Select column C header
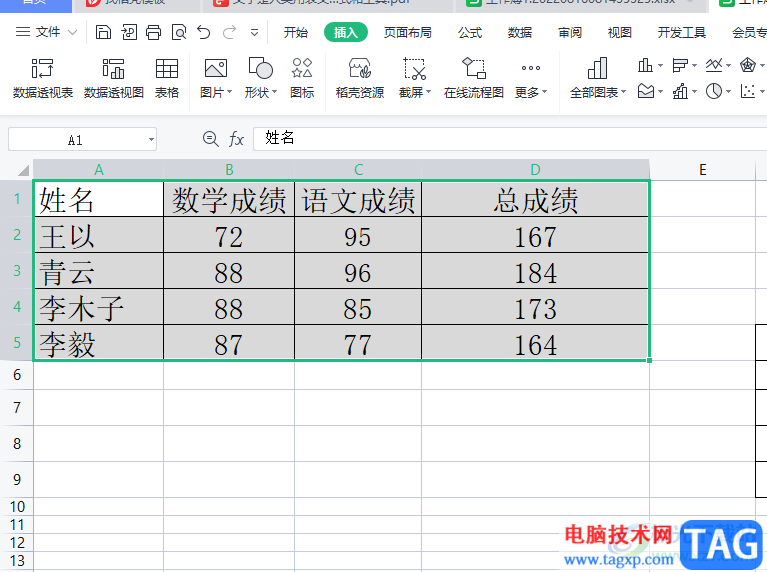This screenshot has width=767, height=572. [358, 170]
